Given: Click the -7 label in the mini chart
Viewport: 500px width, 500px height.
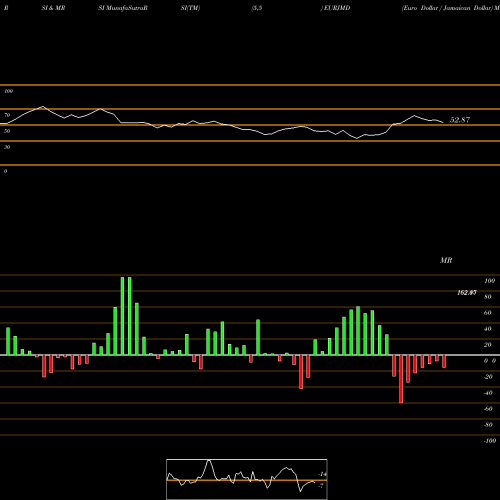Looking at the screenshot, I should (x=321, y=486).
